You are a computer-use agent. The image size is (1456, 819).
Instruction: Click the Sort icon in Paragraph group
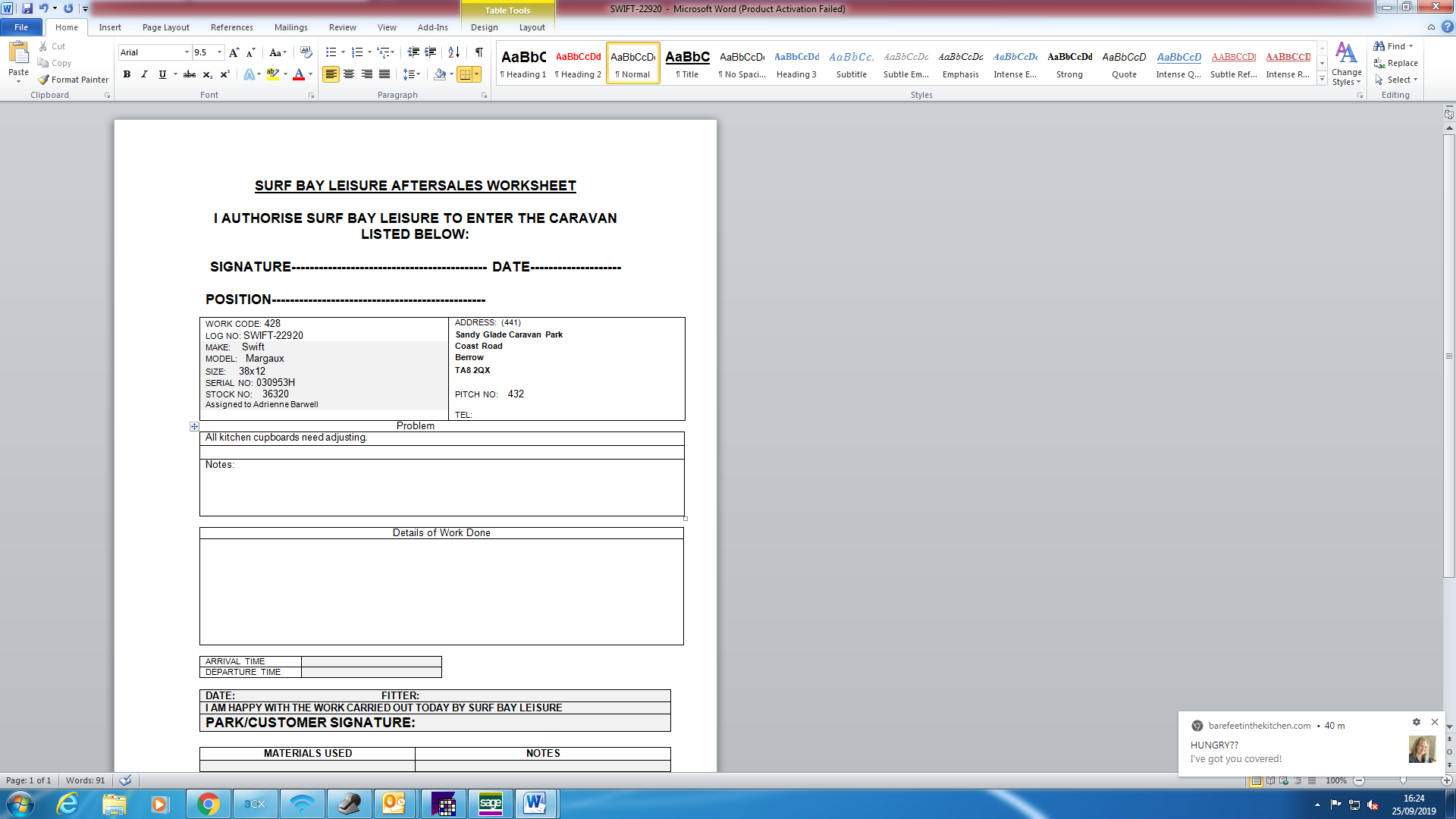tap(453, 52)
